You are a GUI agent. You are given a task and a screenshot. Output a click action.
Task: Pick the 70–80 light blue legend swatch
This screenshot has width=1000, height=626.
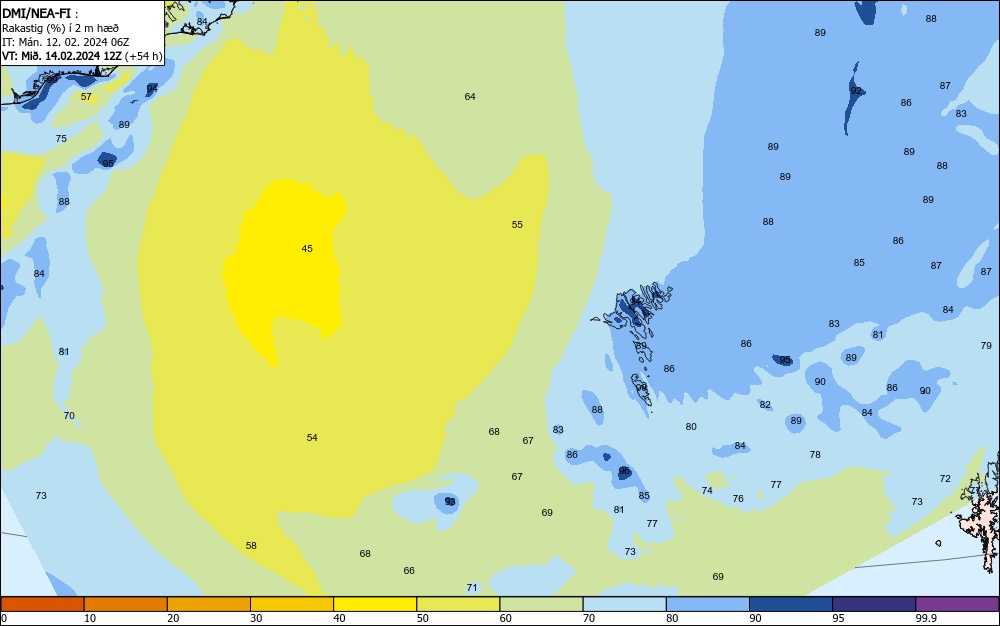(x=624, y=604)
